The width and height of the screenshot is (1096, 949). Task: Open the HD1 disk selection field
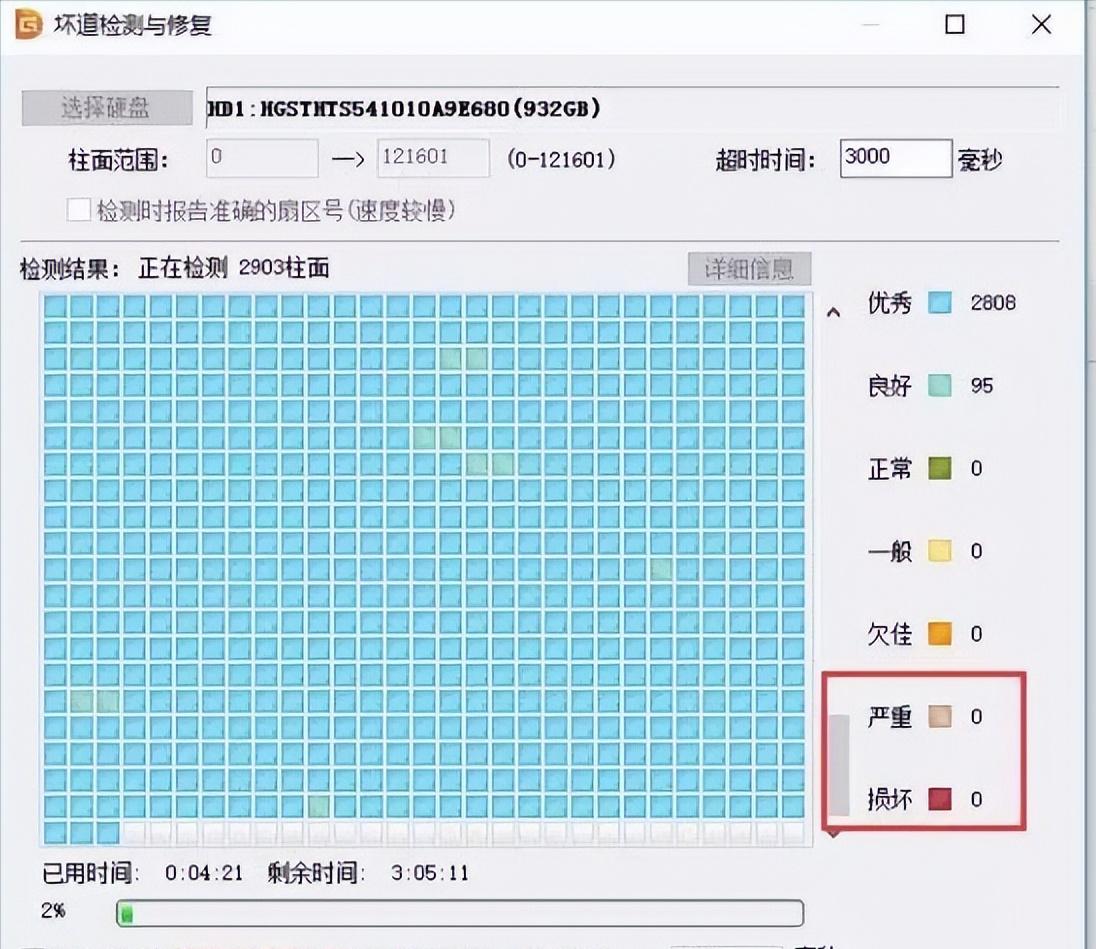630,109
